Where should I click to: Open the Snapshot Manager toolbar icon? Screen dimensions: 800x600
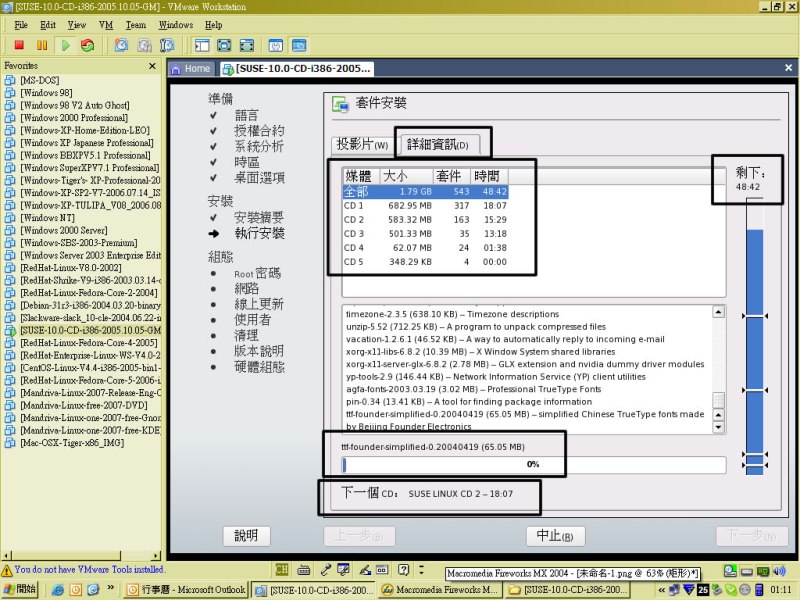click(x=165, y=45)
